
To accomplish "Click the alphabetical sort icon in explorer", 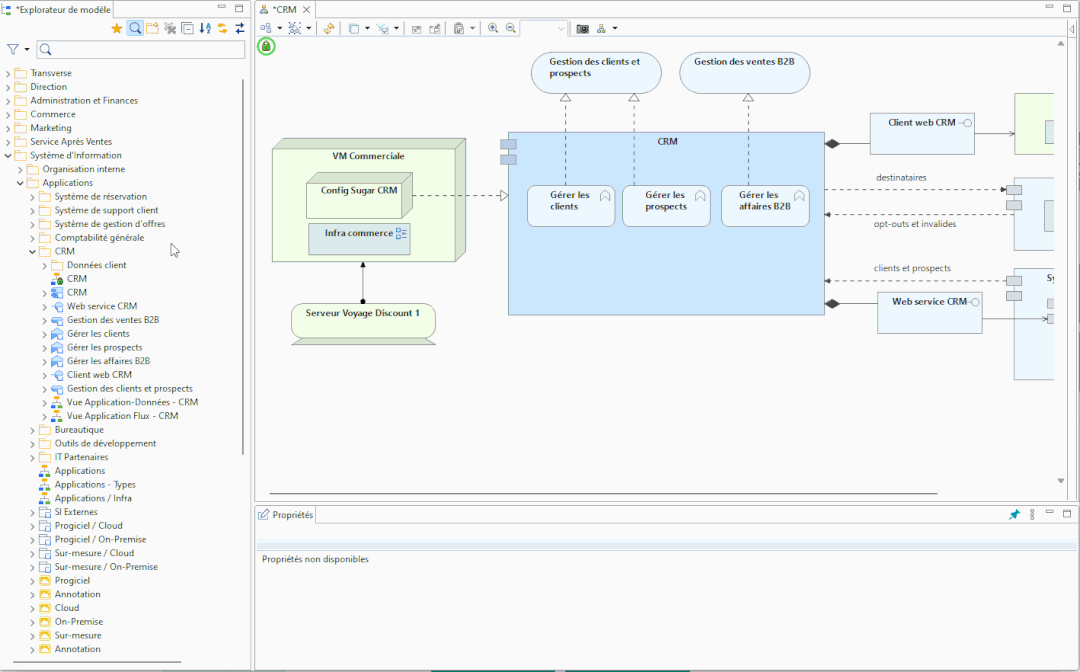I will click(x=205, y=28).
